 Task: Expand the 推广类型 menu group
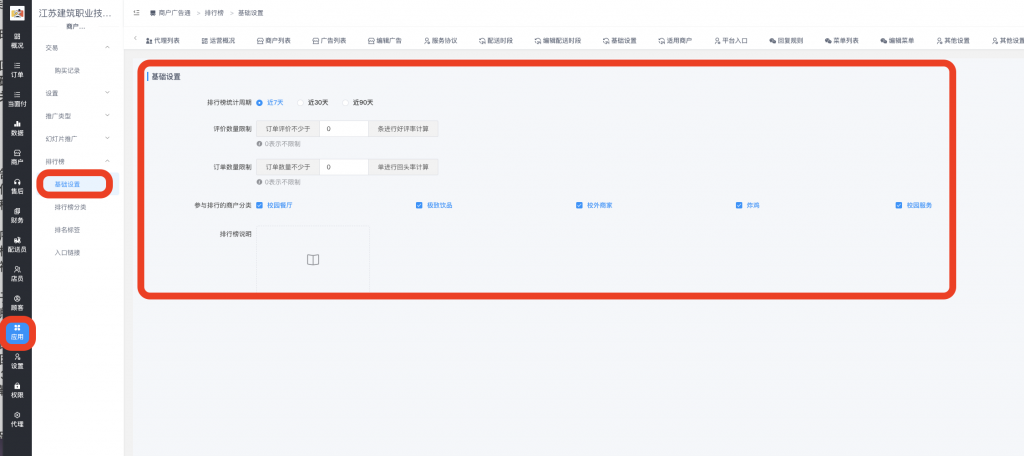(x=78, y=116)
